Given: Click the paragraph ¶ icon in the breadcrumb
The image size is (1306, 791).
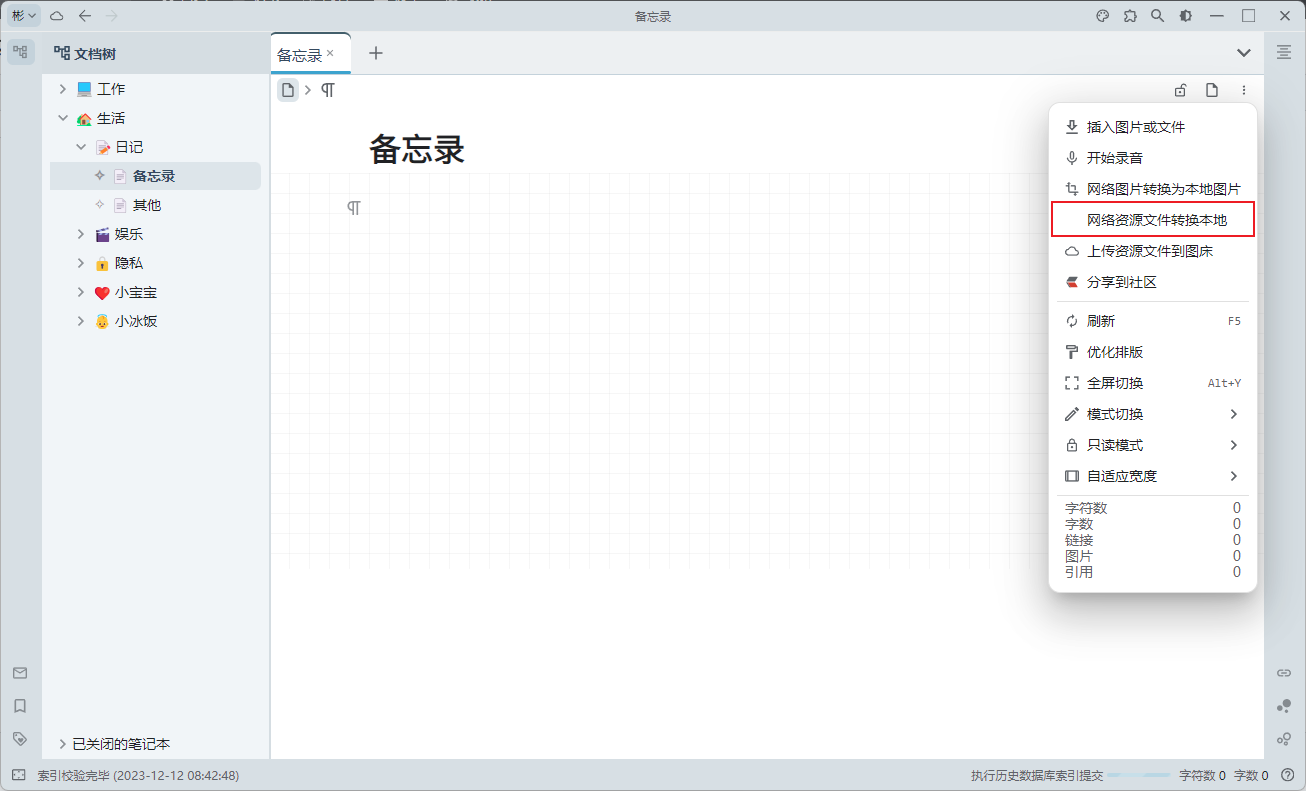Looking at the screenshot, I should 328,90.
